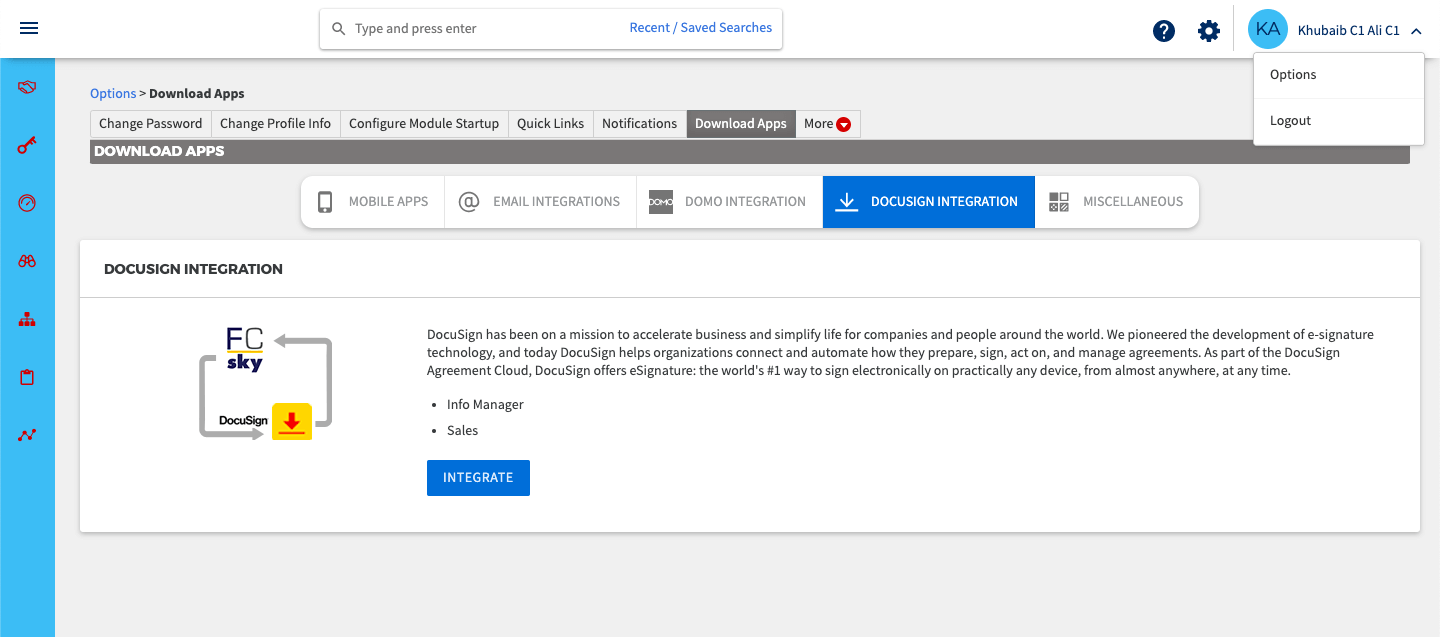Open the Notifications tab
This screenshot has height=637, width=1440.
pyautogui.click(x=640, y=124)
